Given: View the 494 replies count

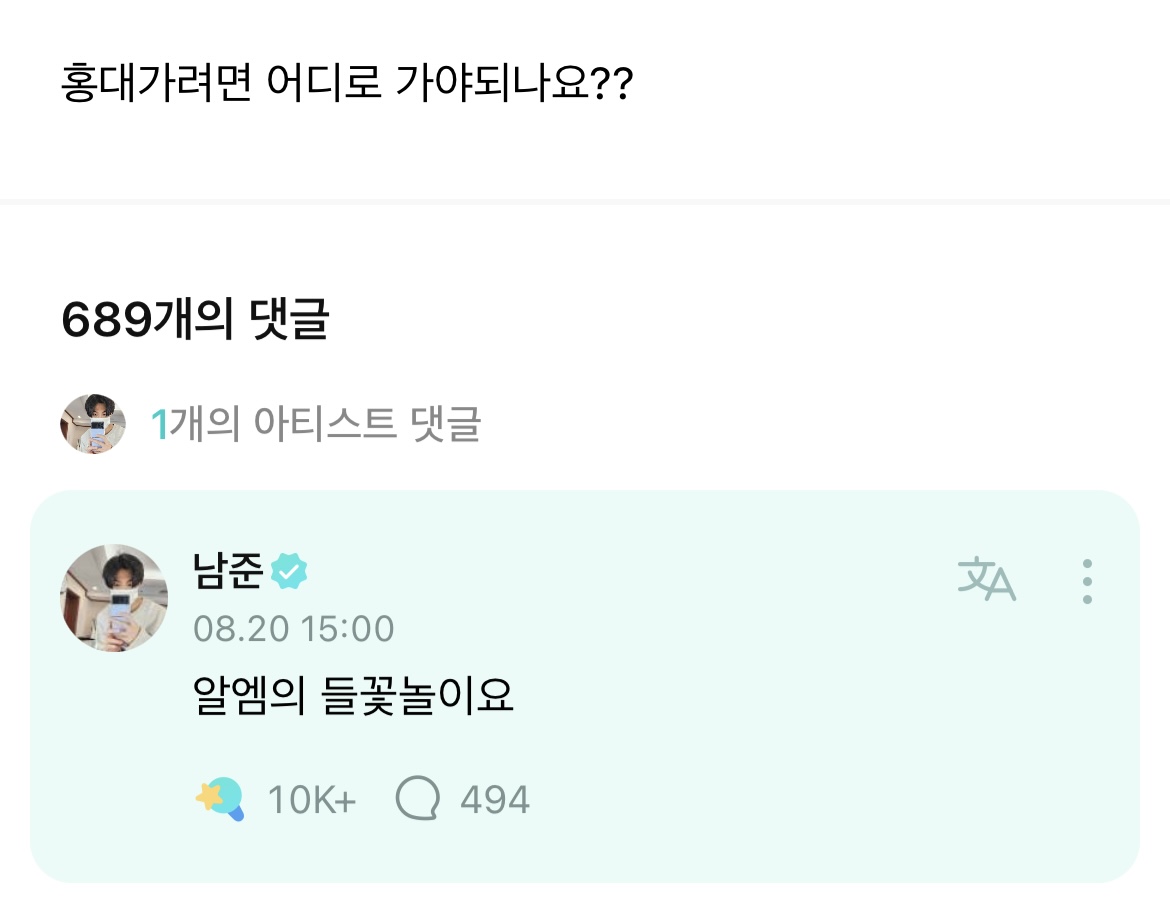Looking at the screenshot, I should click(494, 800).
